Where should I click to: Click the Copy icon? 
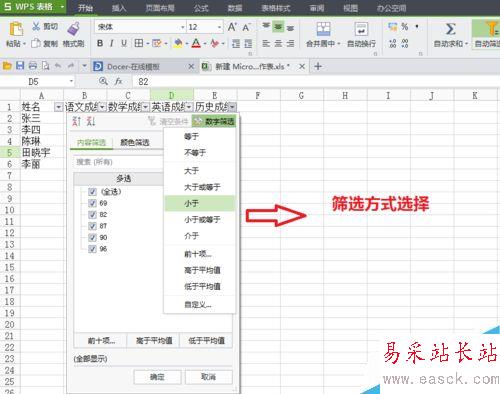point(36,43)
